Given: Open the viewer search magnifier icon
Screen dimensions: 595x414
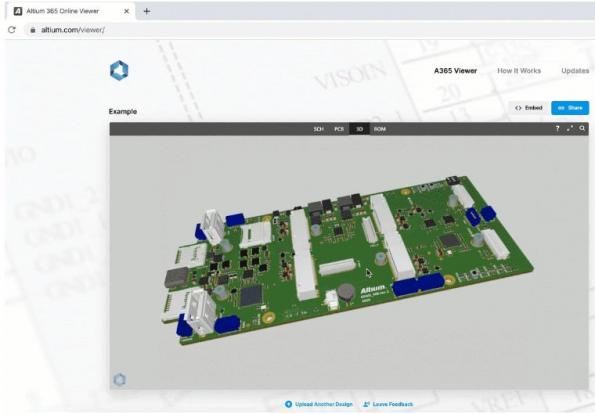Looking at the screenshot, I should click(x=582, y=129).
